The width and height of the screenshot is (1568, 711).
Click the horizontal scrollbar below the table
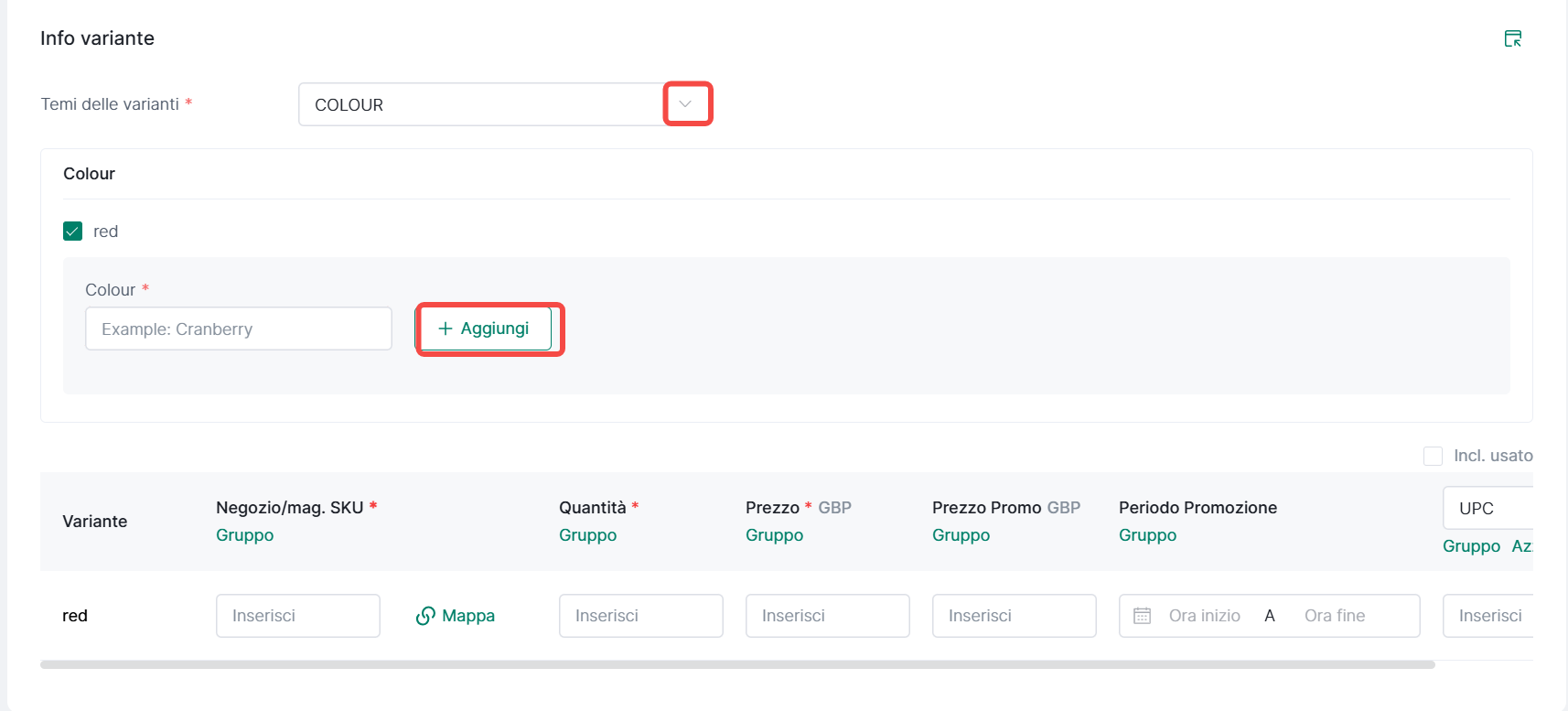(x=736, y=665)
